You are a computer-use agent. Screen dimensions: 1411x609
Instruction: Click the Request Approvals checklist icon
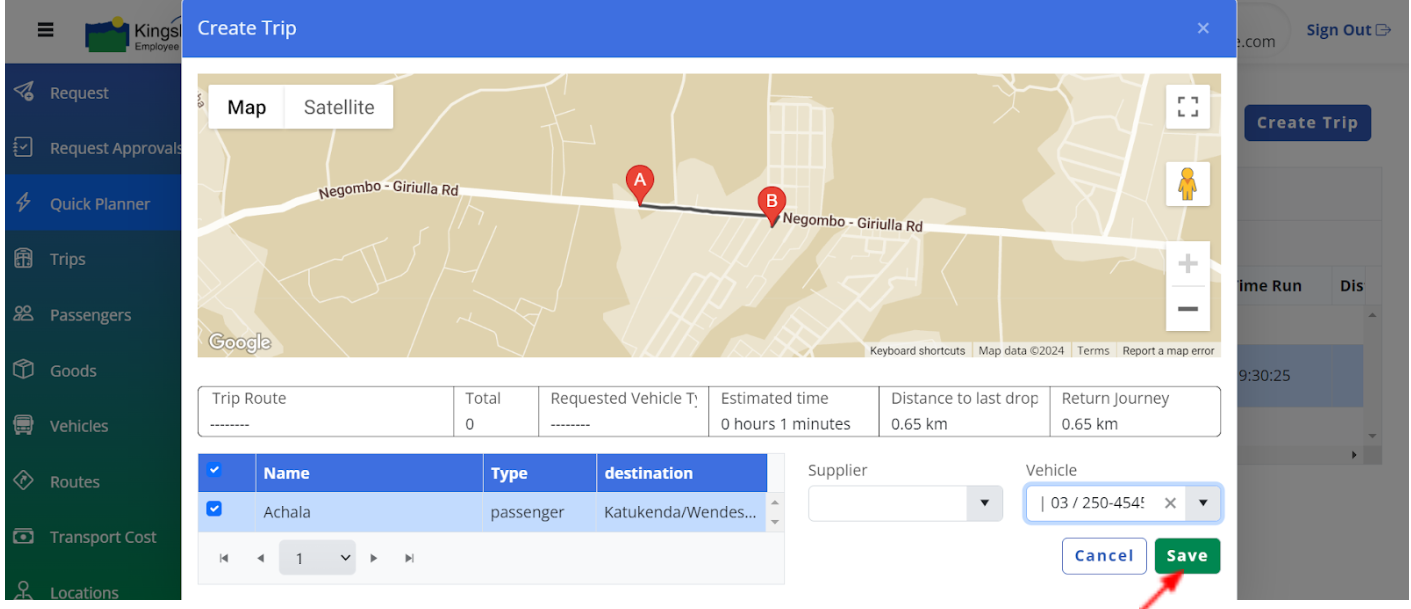(24, 148)
